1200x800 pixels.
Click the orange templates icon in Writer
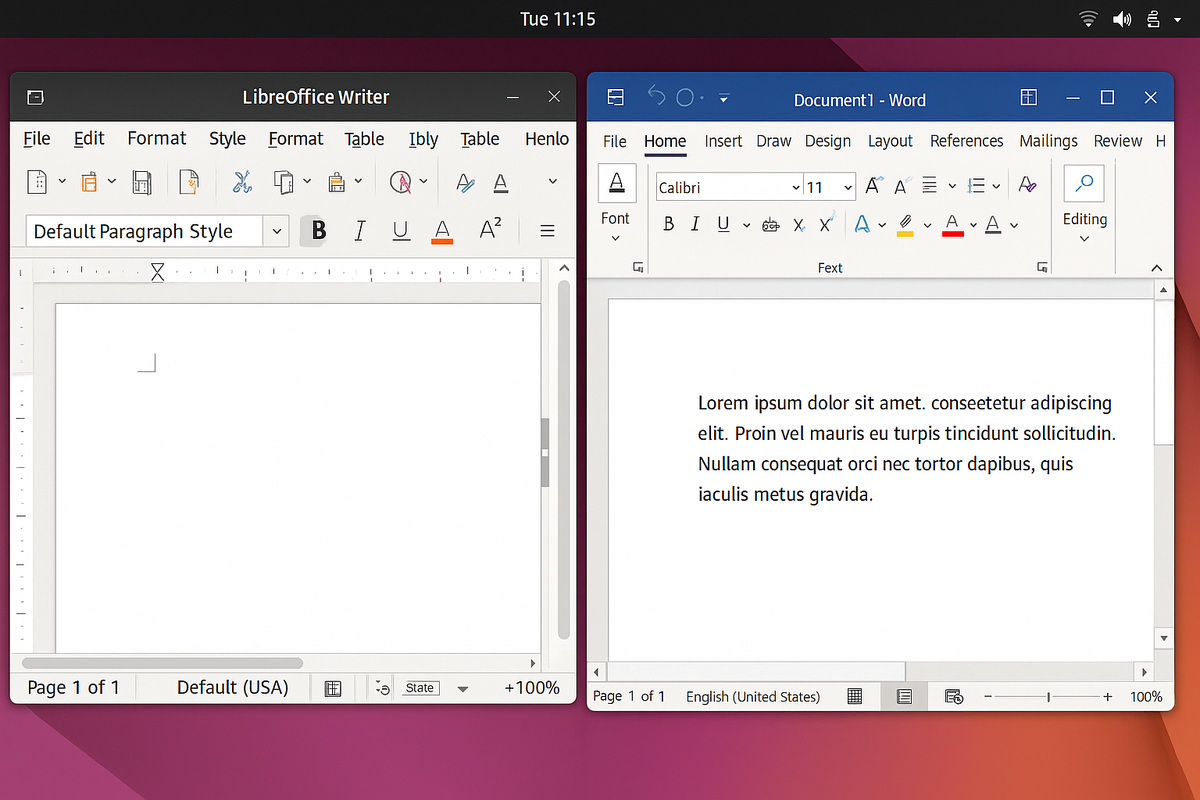coord(89,181)
